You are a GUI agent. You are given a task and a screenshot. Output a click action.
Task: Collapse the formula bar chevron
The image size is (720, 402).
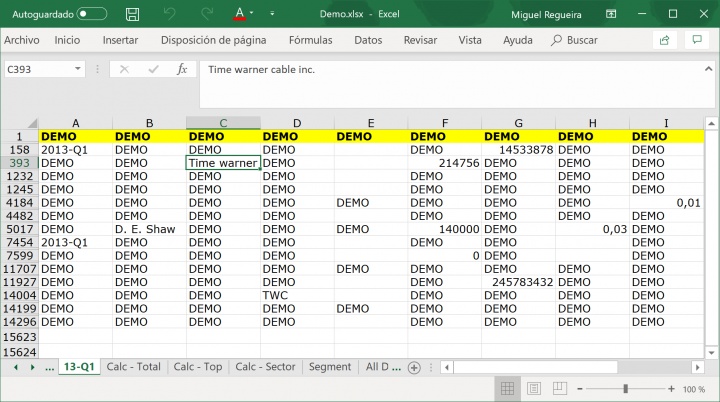point(709,69)
